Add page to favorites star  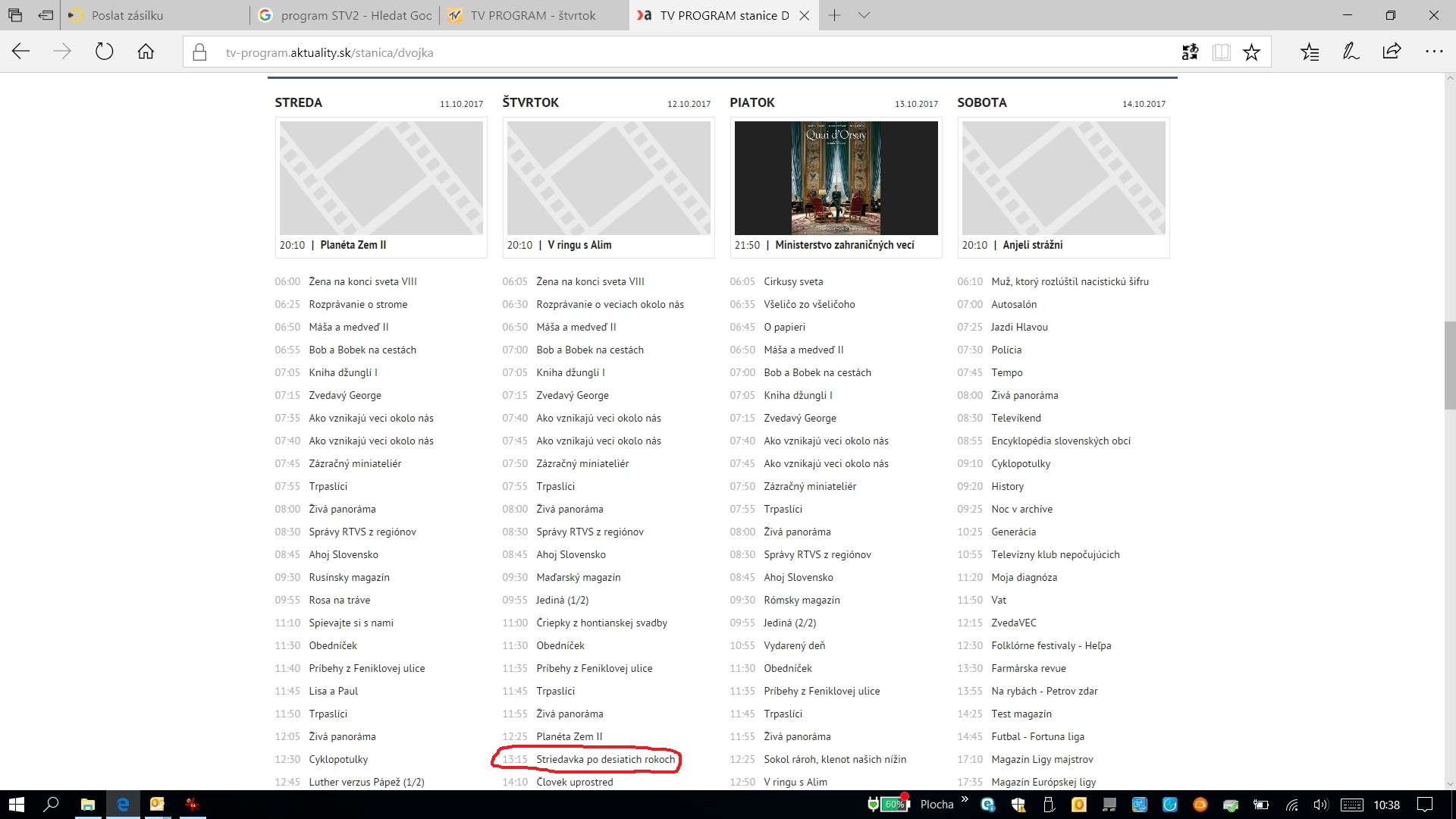point(1251,52)
